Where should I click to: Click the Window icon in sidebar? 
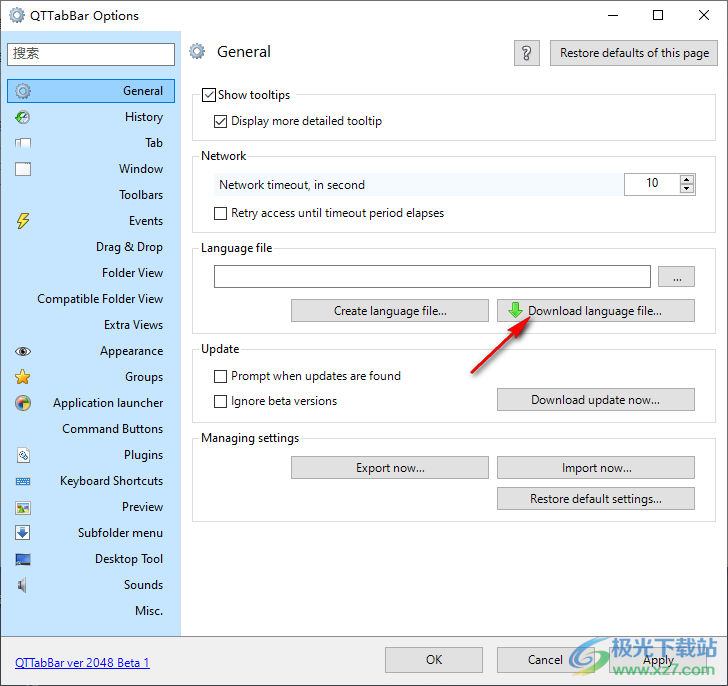pyautogui.click(x=23, y=169)
